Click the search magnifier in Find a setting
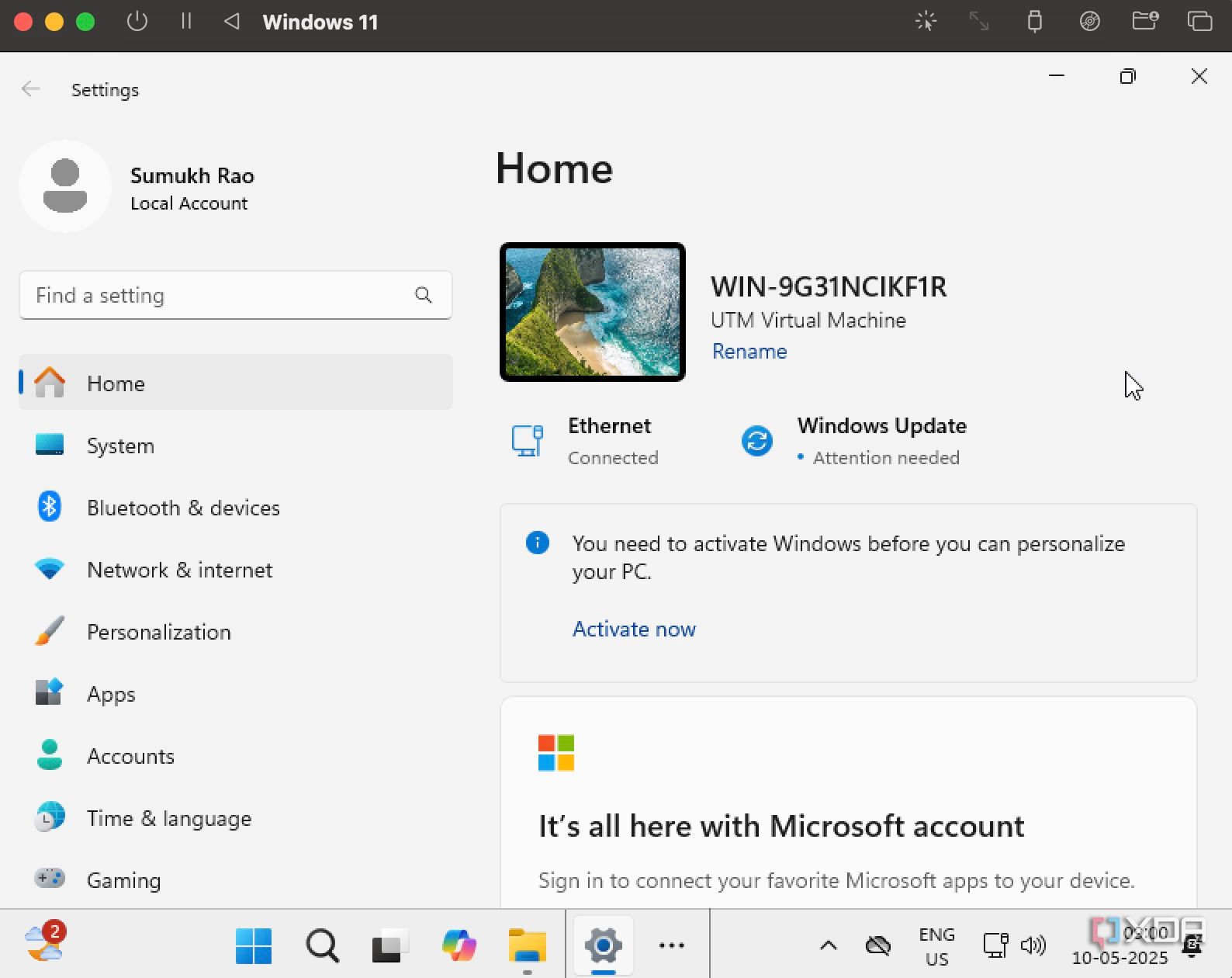The height and width of the screenshot is (978, 1232). click(x=423, y=295)
